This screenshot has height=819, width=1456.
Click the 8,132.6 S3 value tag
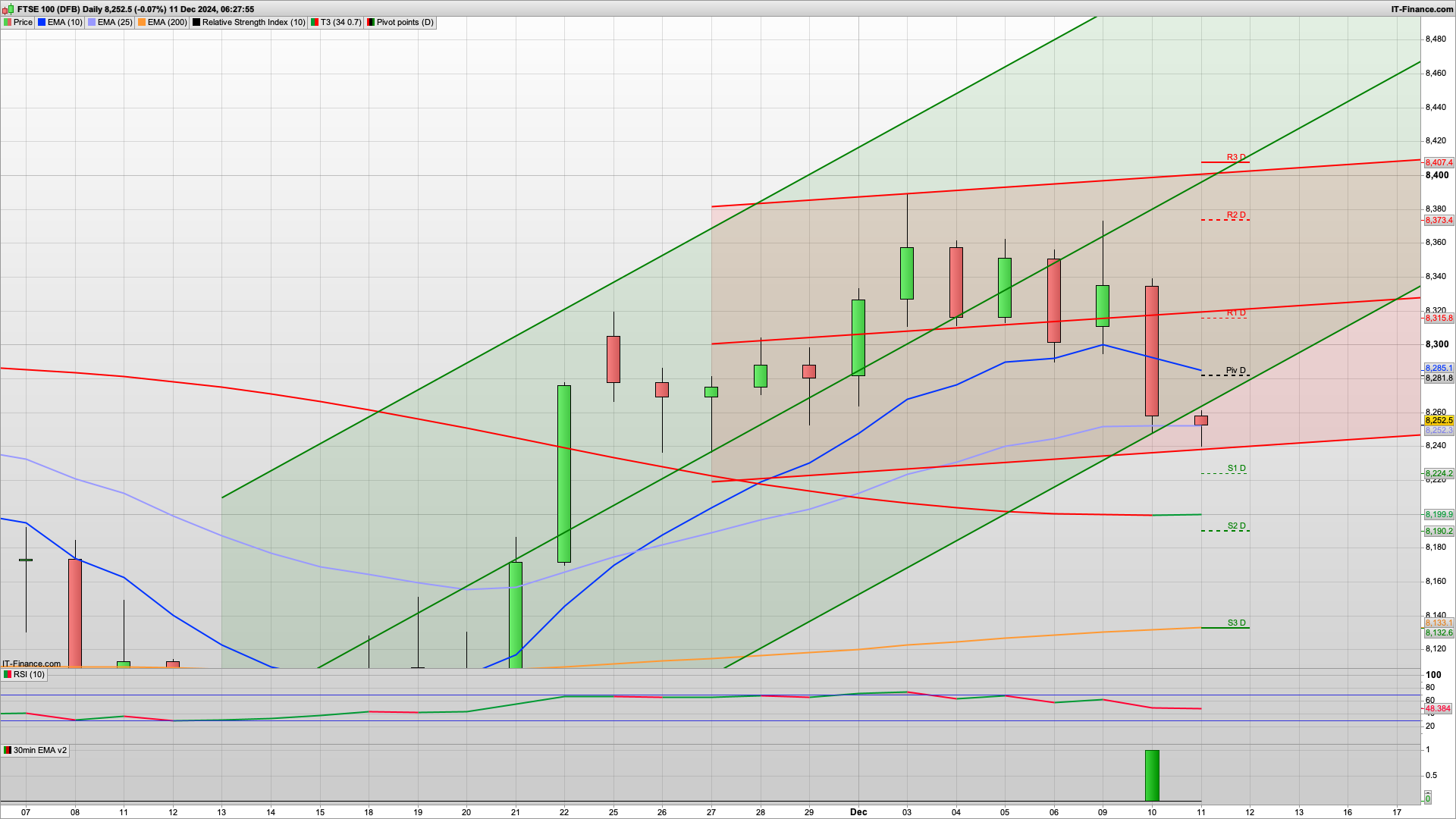click(x=1439, y=633)
